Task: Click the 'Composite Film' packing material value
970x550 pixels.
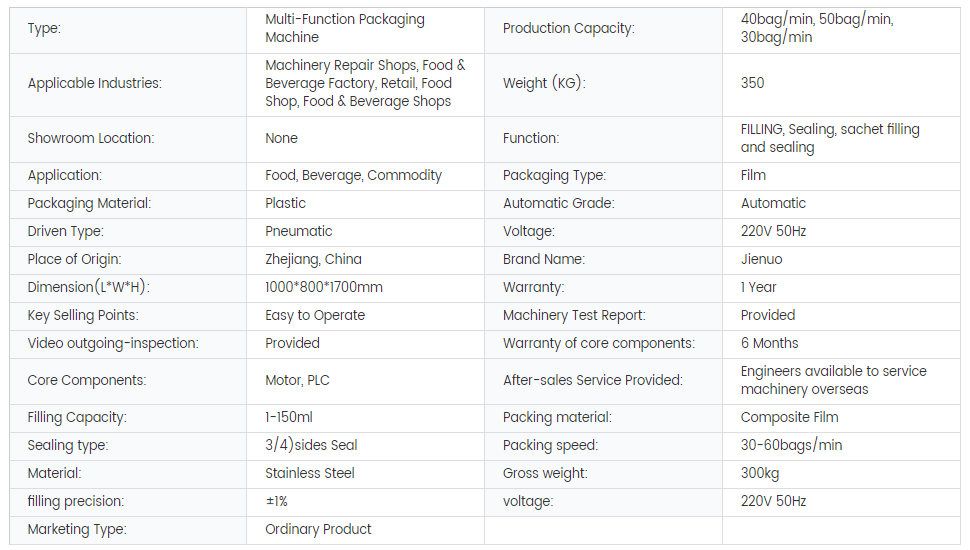Action: [789, 417]
